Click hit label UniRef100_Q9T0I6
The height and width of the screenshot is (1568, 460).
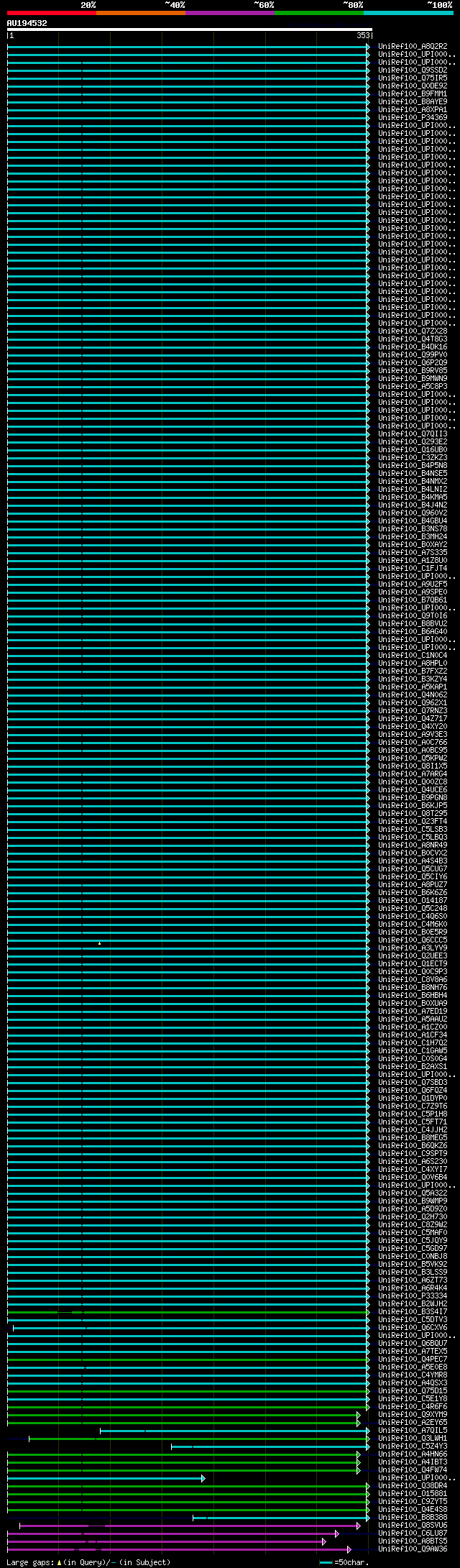tap(413, 615)
